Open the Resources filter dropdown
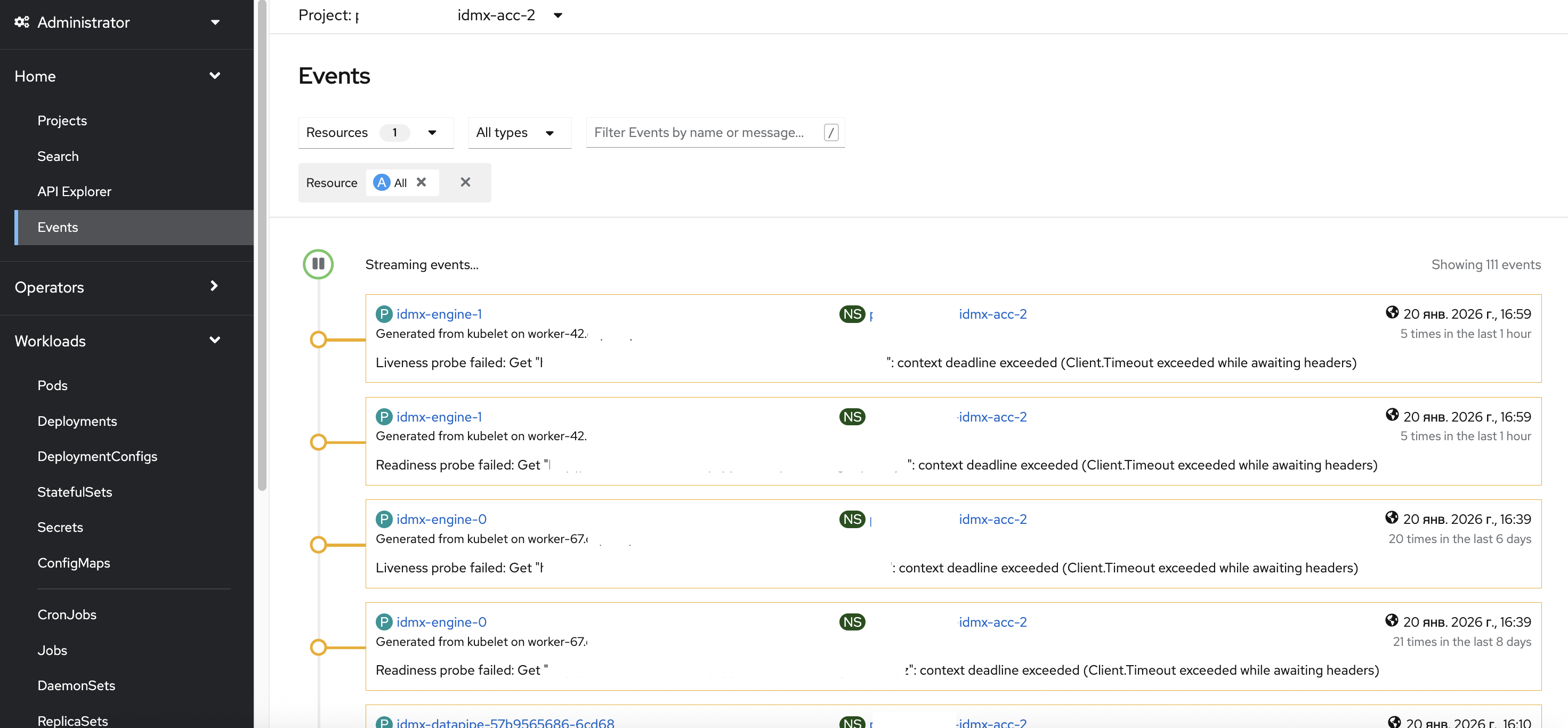The height and width of the screenshot is (728, 1568). (x=376, y=132)
